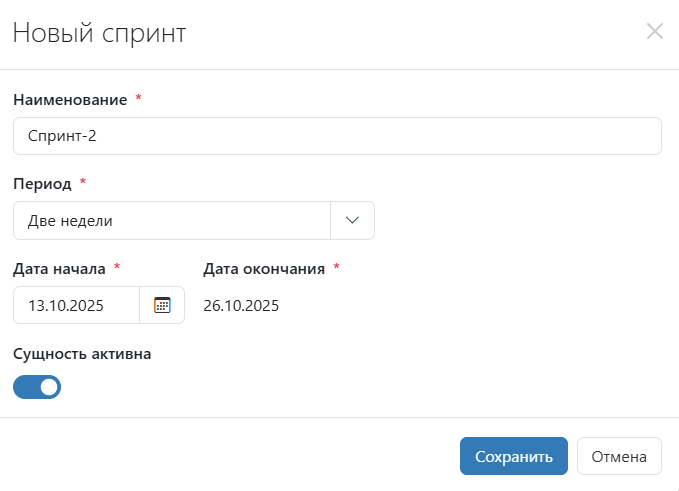Image resolution: width=679 pixels, height=491 pixels.
Task: Click the Дата начала label
Action: click(x=59, y=268)
